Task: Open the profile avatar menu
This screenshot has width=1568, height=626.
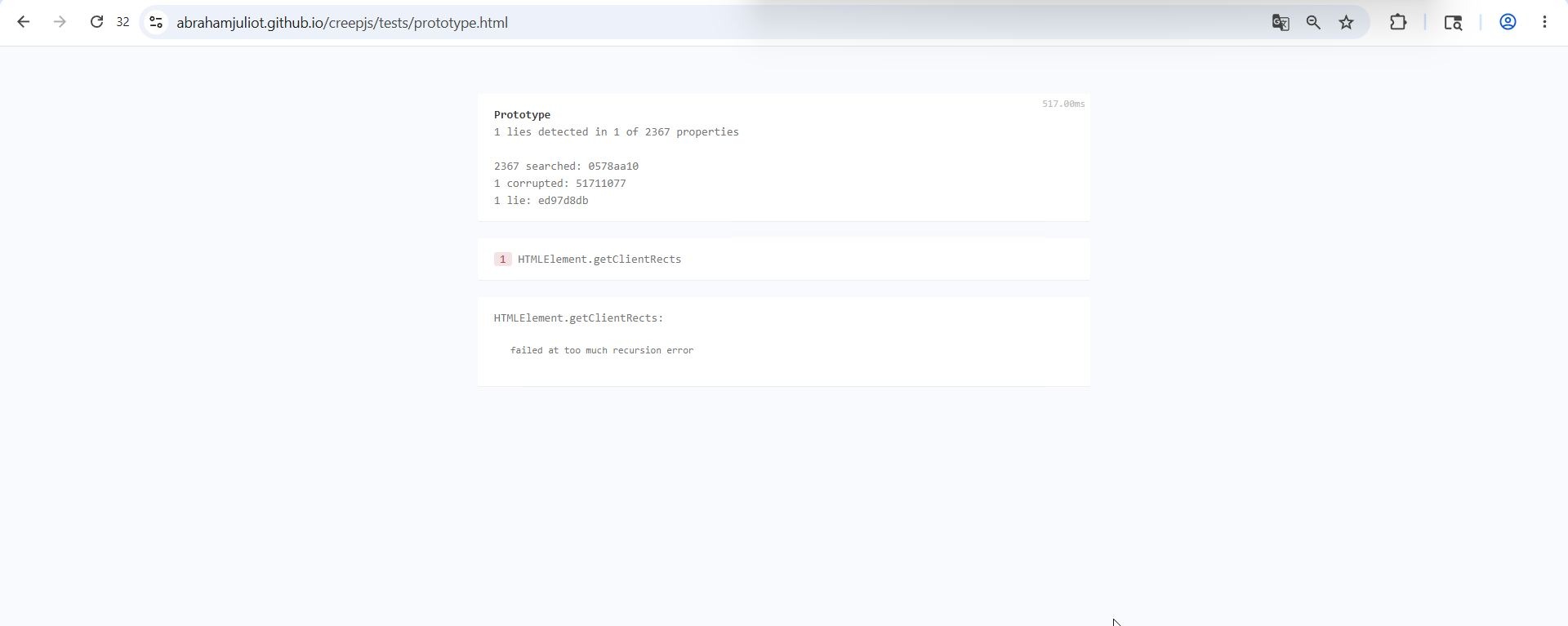Action: point(1508,23)
